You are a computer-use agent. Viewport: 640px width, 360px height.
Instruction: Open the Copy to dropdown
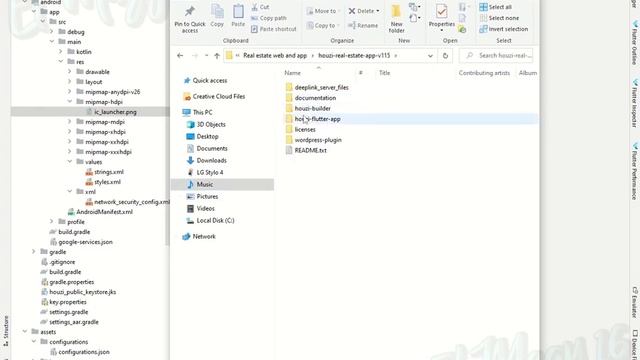pos(323,25)
